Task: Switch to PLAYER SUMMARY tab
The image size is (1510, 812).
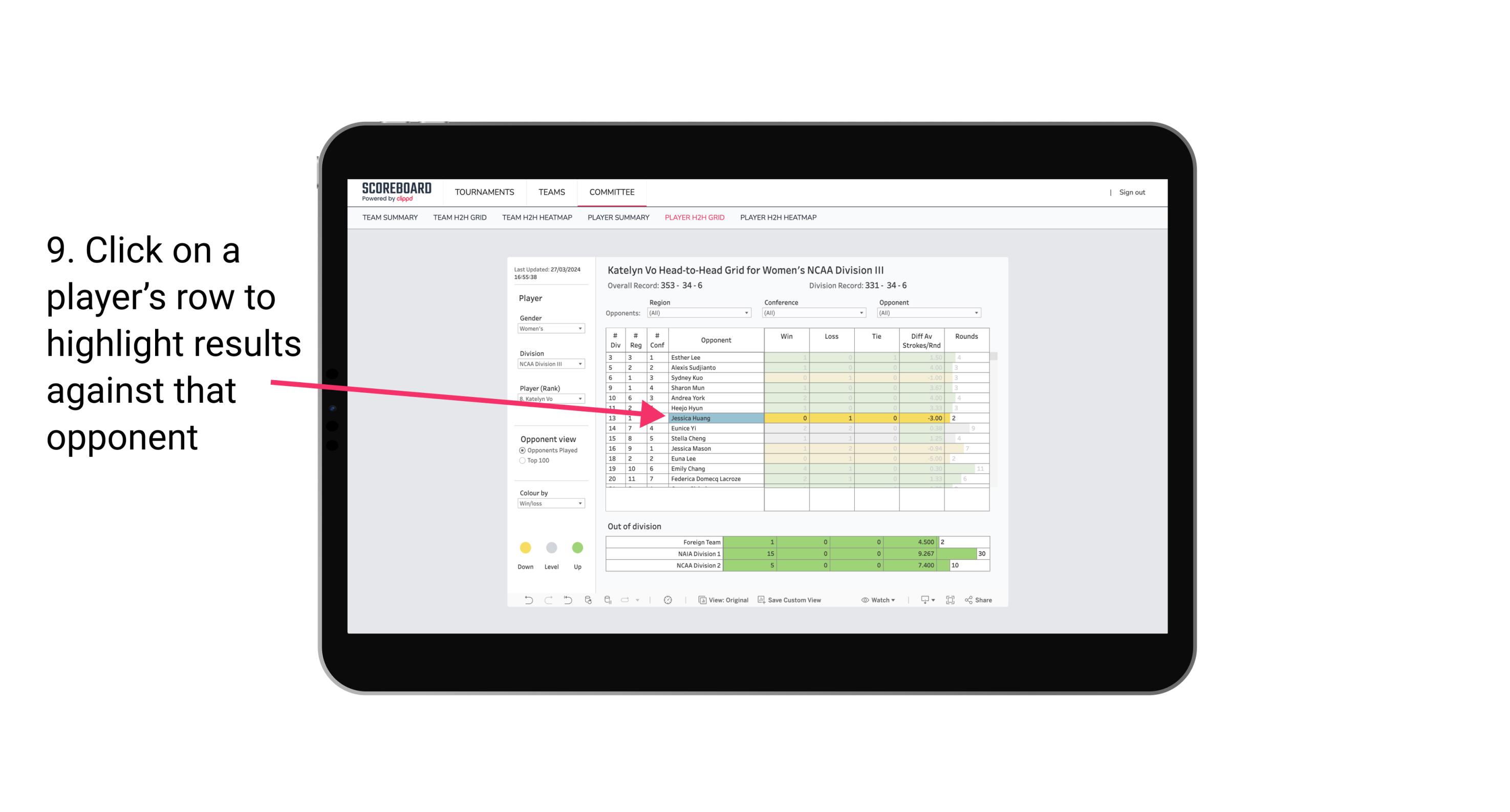Action: 618,220
